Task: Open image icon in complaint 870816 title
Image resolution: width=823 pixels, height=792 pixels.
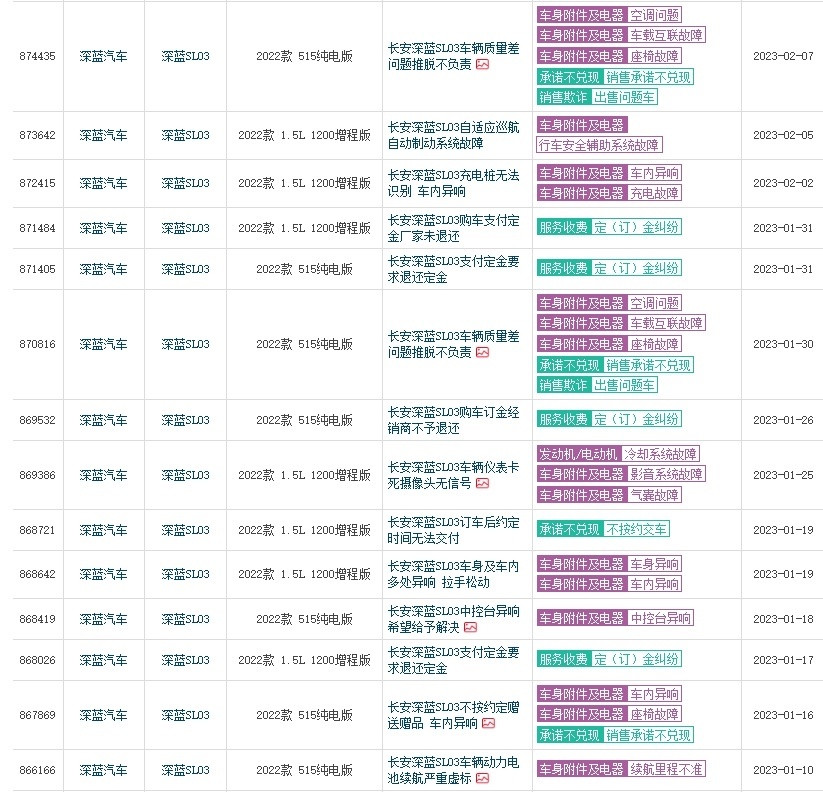Action: coord(482,353)
